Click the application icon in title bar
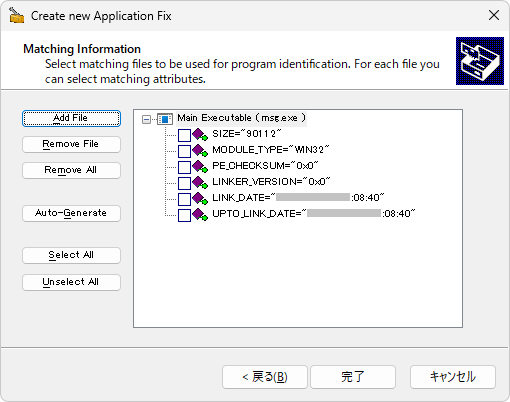This screenshot has height=402, width=510. pyautogui.click(x=16, y=15)
